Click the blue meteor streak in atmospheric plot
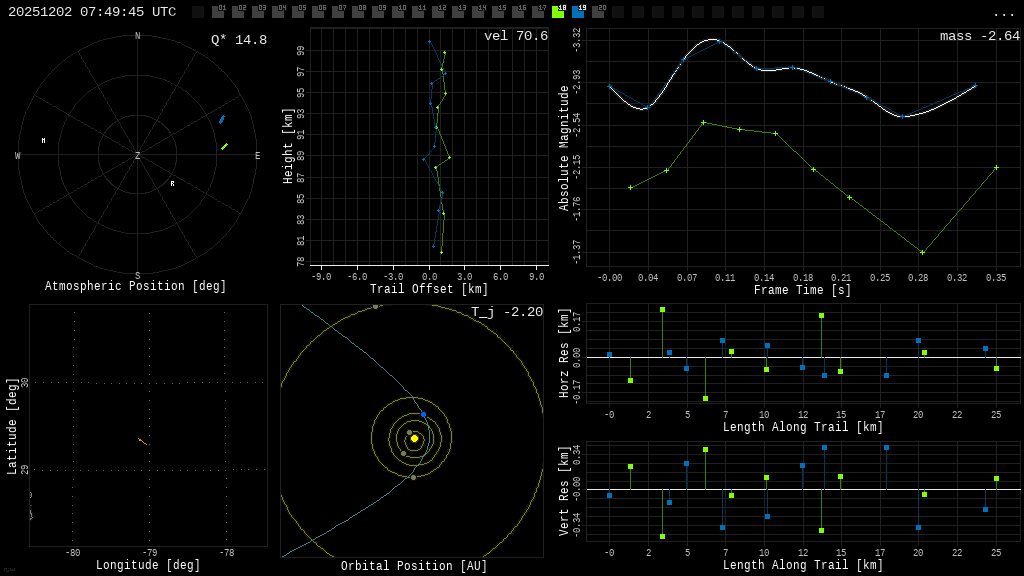Viewport: 1024px width, 576px height. point(222,119)
